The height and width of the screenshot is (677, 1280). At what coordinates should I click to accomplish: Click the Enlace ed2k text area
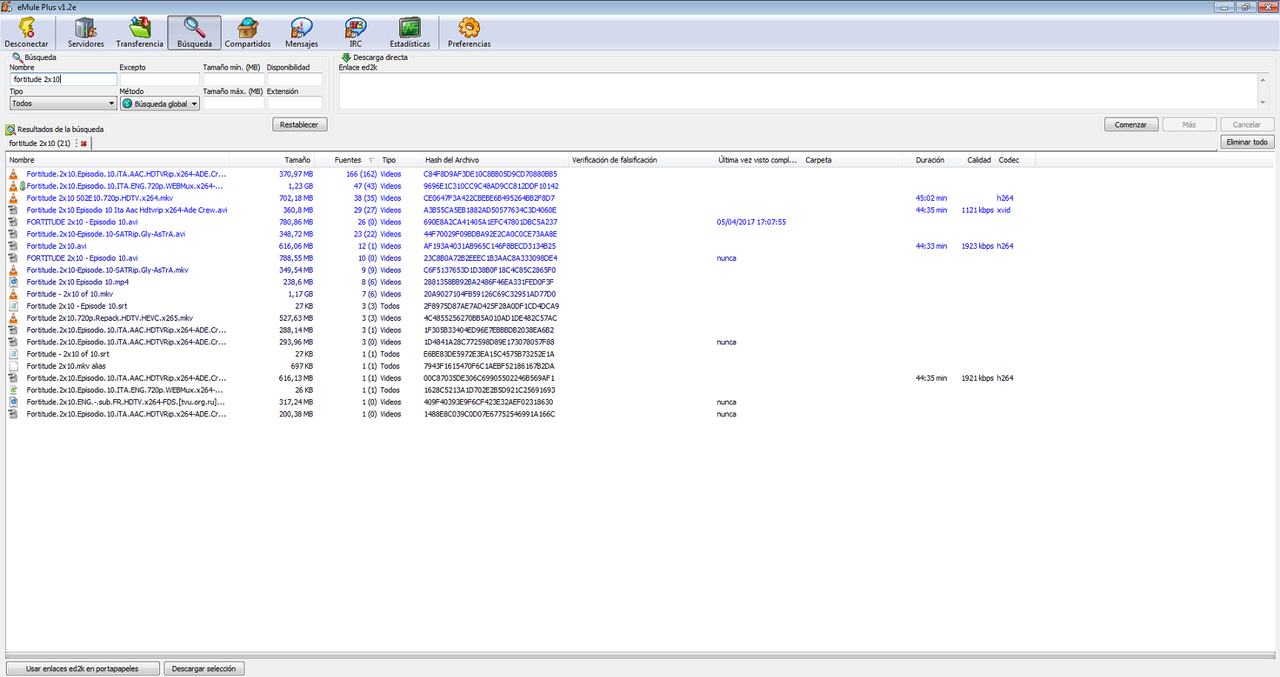click(x=798, y=90)
